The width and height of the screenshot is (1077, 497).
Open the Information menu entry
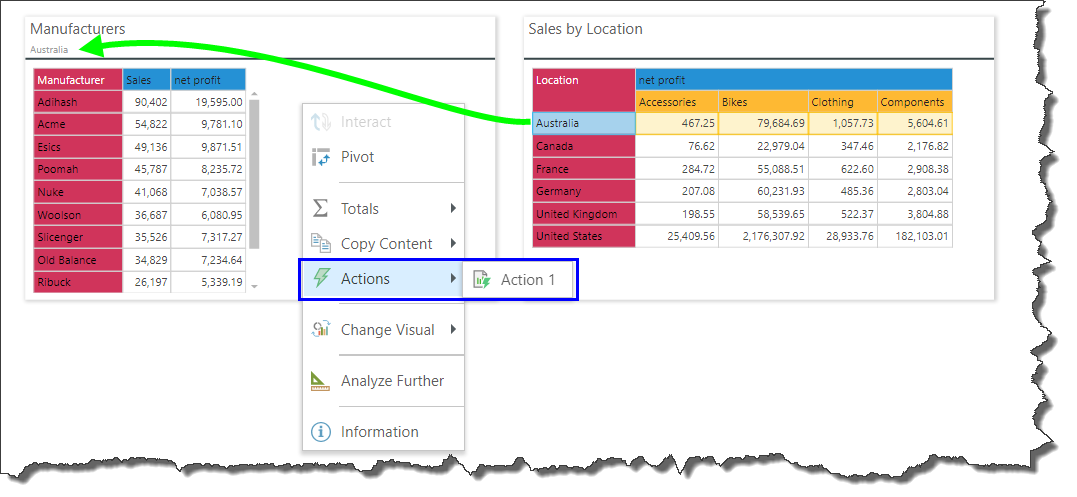pos(379,432)
